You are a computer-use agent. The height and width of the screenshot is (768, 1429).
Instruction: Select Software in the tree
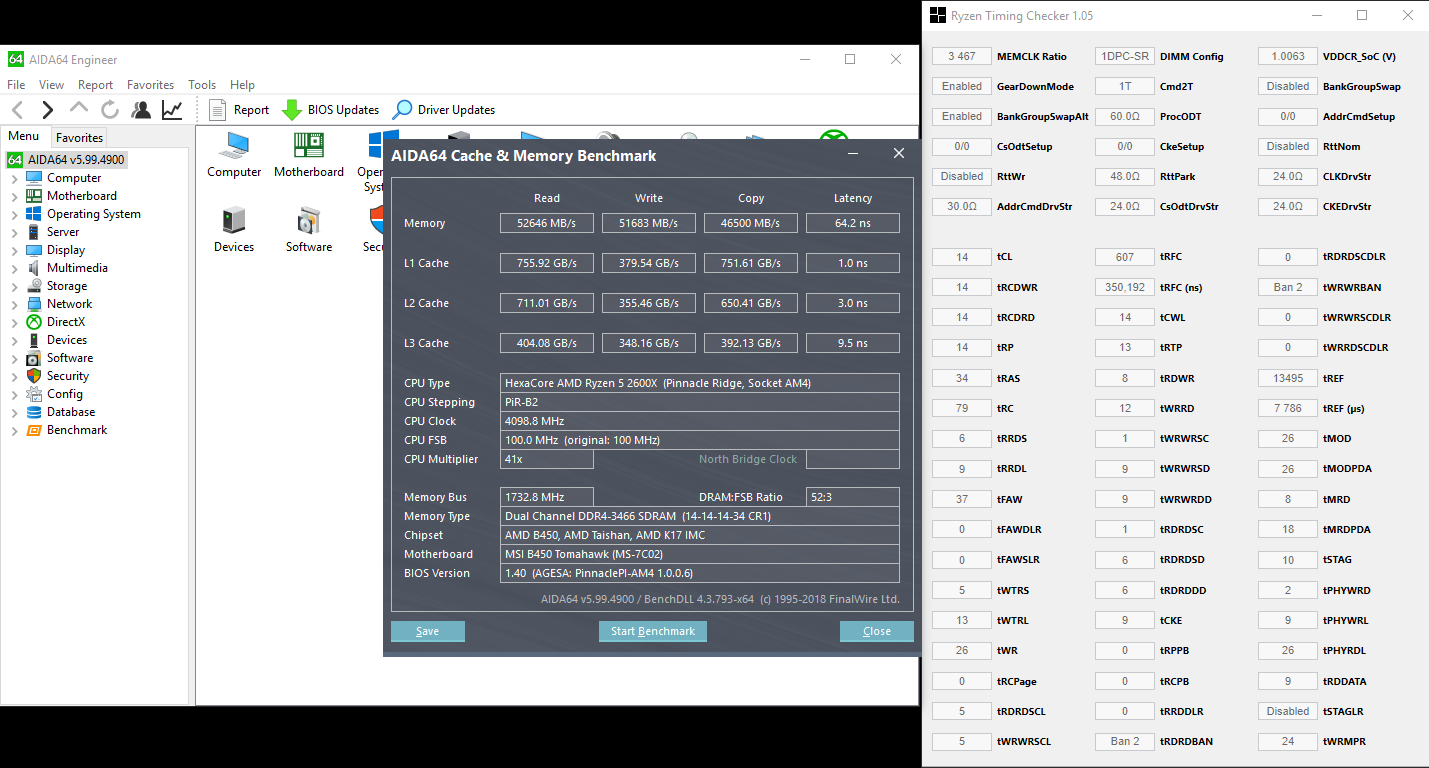click(70, 358)
